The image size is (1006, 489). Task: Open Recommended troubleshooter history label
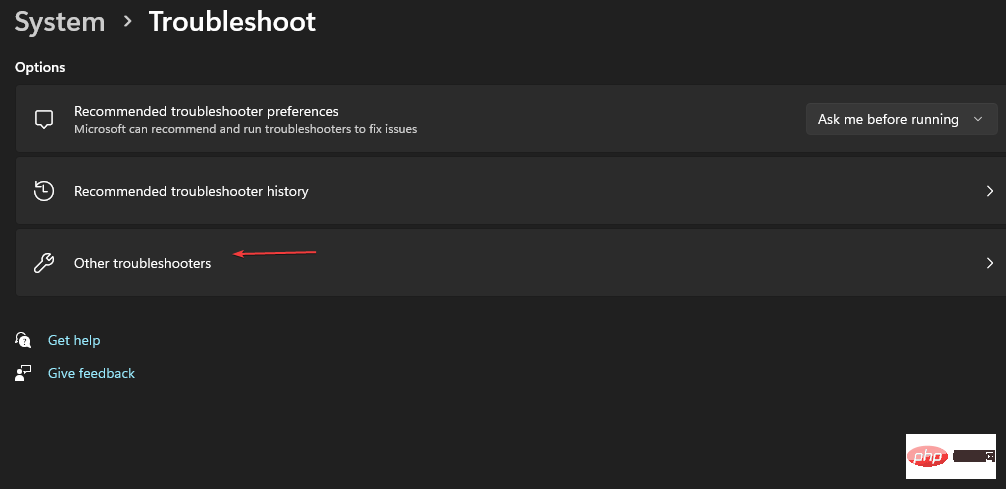click(191, 191)
